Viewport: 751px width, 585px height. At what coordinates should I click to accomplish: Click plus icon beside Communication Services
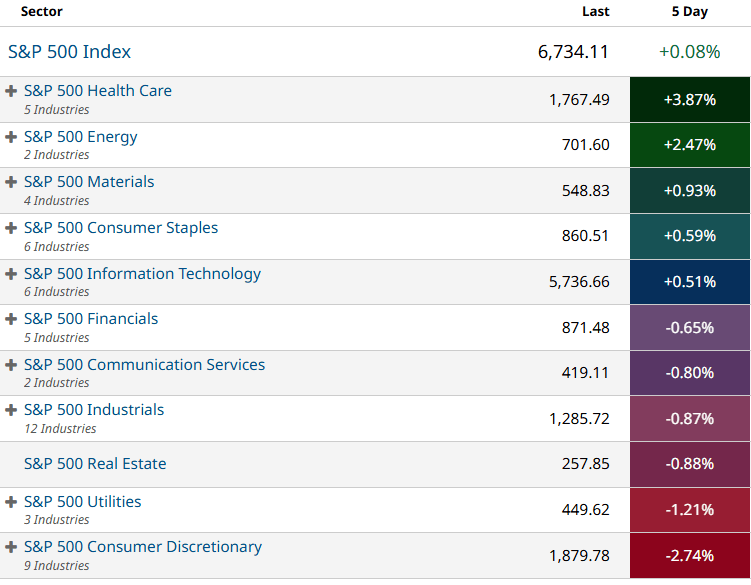[11, 365]
